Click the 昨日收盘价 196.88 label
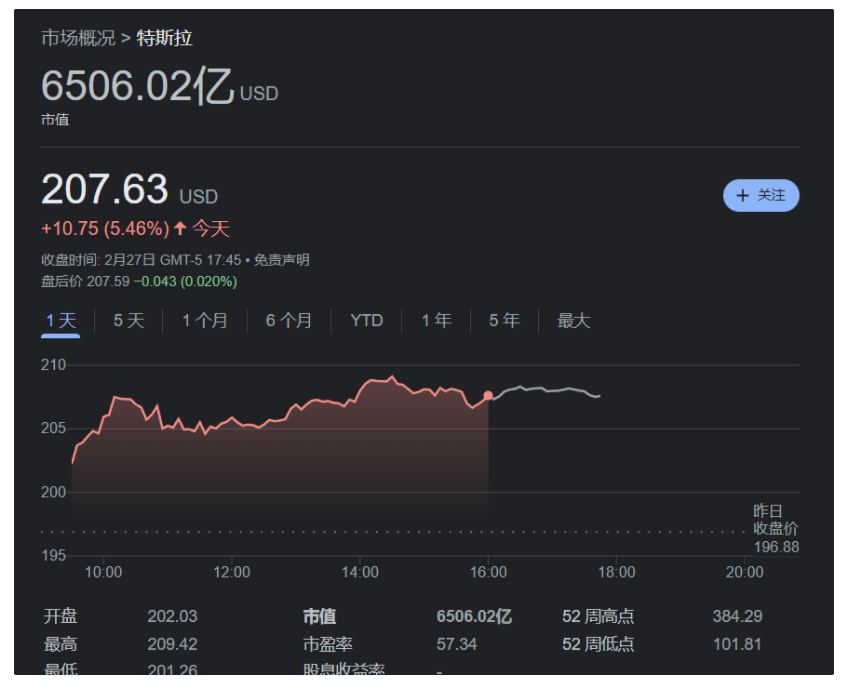Image resolution: width=845 pixels, height=690 pixels. coord(776,529)
